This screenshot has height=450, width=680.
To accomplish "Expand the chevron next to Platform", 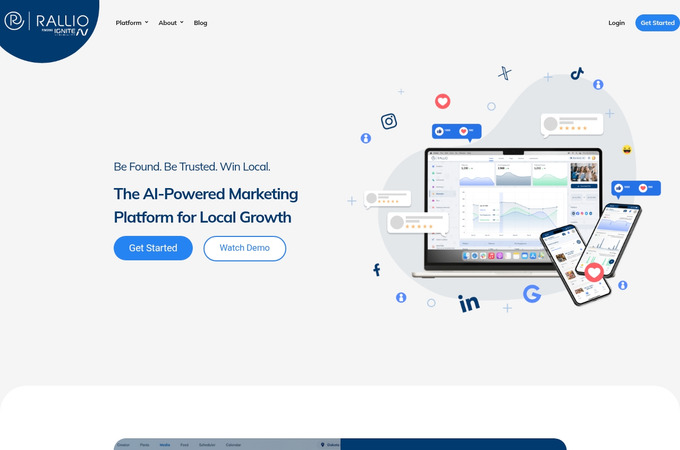I will pos(147,22).
